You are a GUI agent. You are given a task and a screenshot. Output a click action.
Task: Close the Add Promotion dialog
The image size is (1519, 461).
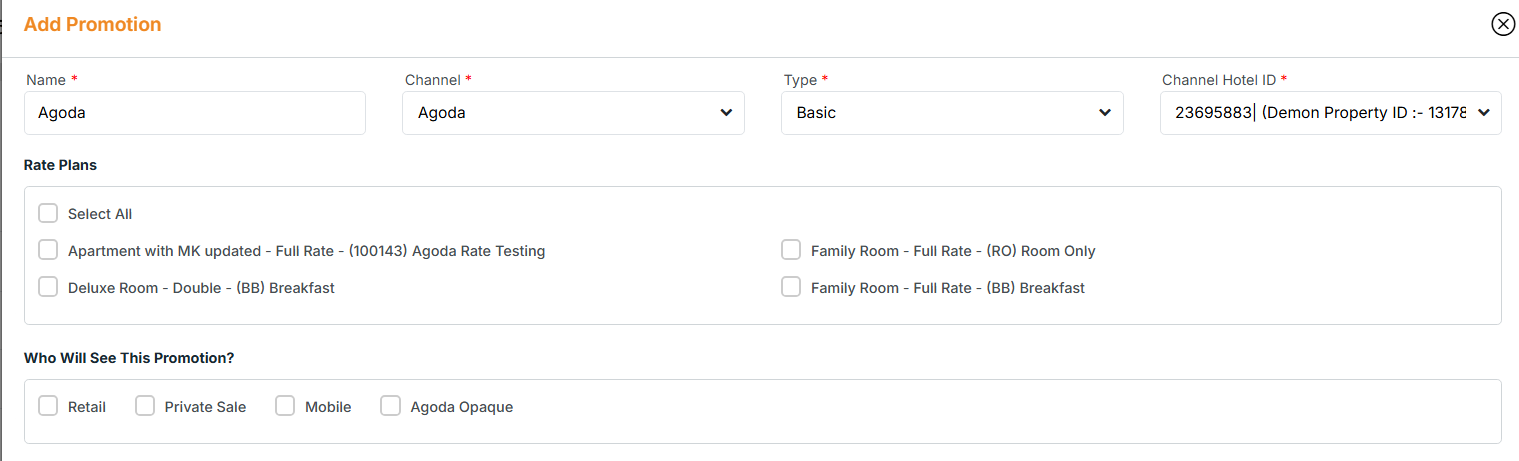click(x=1503, y=24)
